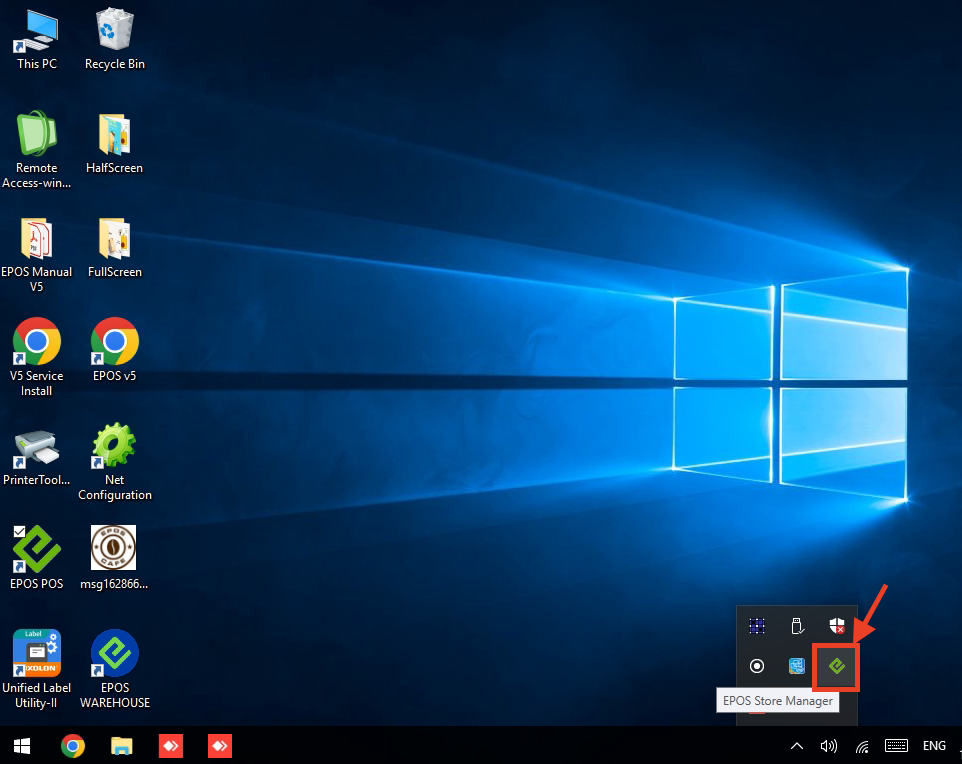Select the Unified Label Utility-II shortcut
The width and height of the screenshot is (962, 764).
[x=36, y=669]
